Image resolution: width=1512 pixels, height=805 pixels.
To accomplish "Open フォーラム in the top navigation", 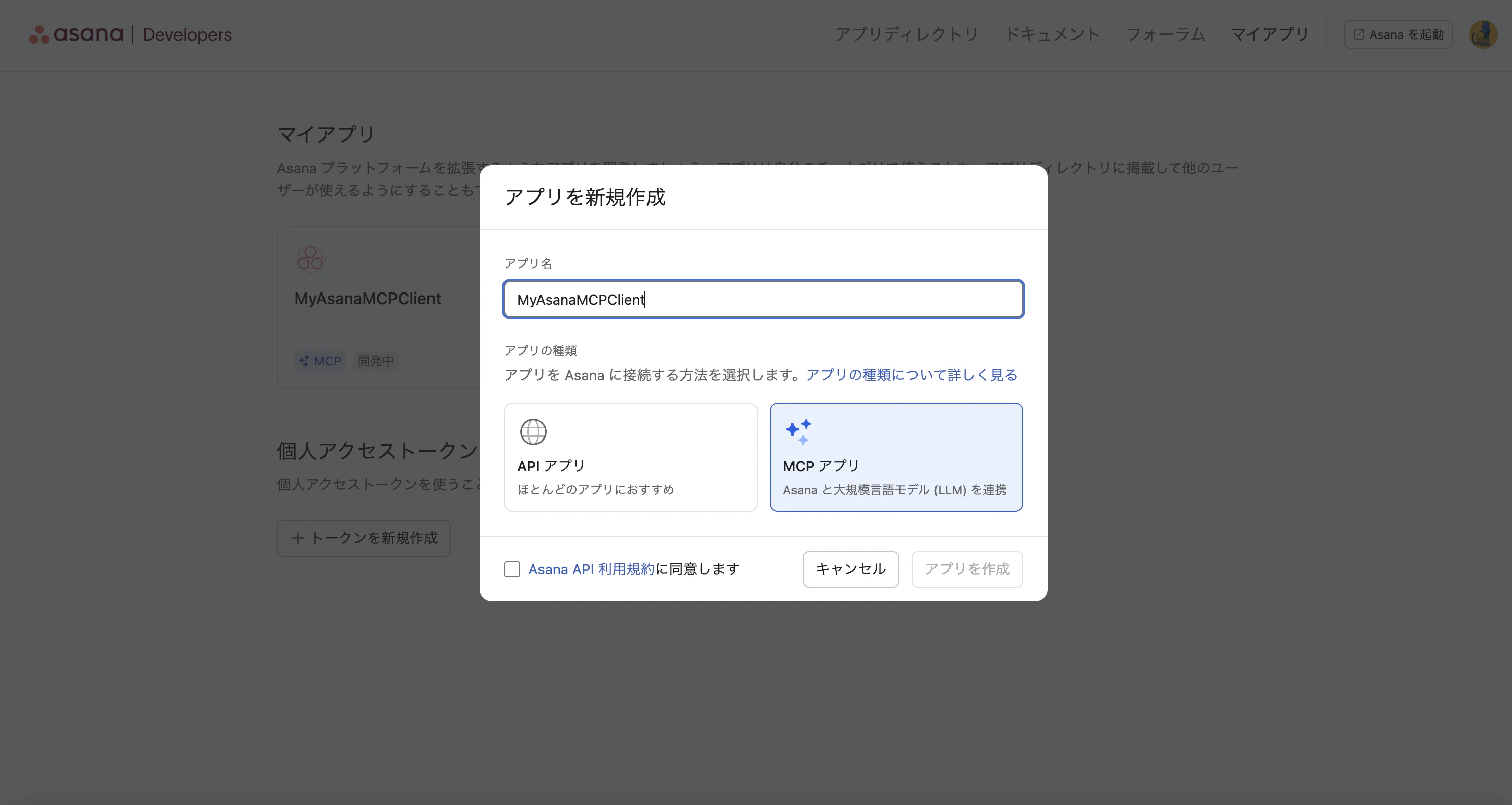I will point(1165,34).
